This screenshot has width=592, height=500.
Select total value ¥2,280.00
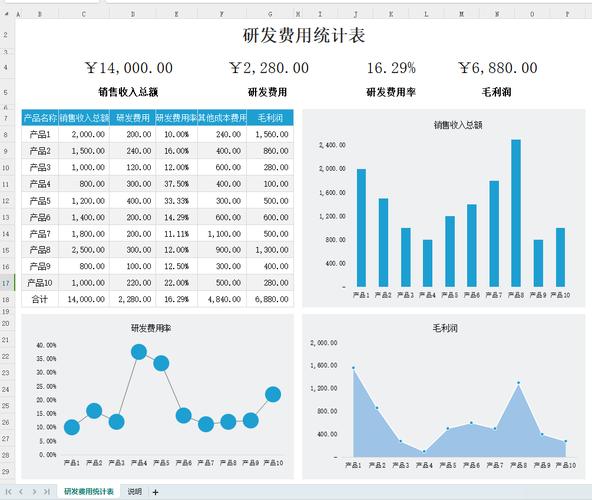point(269,68)
